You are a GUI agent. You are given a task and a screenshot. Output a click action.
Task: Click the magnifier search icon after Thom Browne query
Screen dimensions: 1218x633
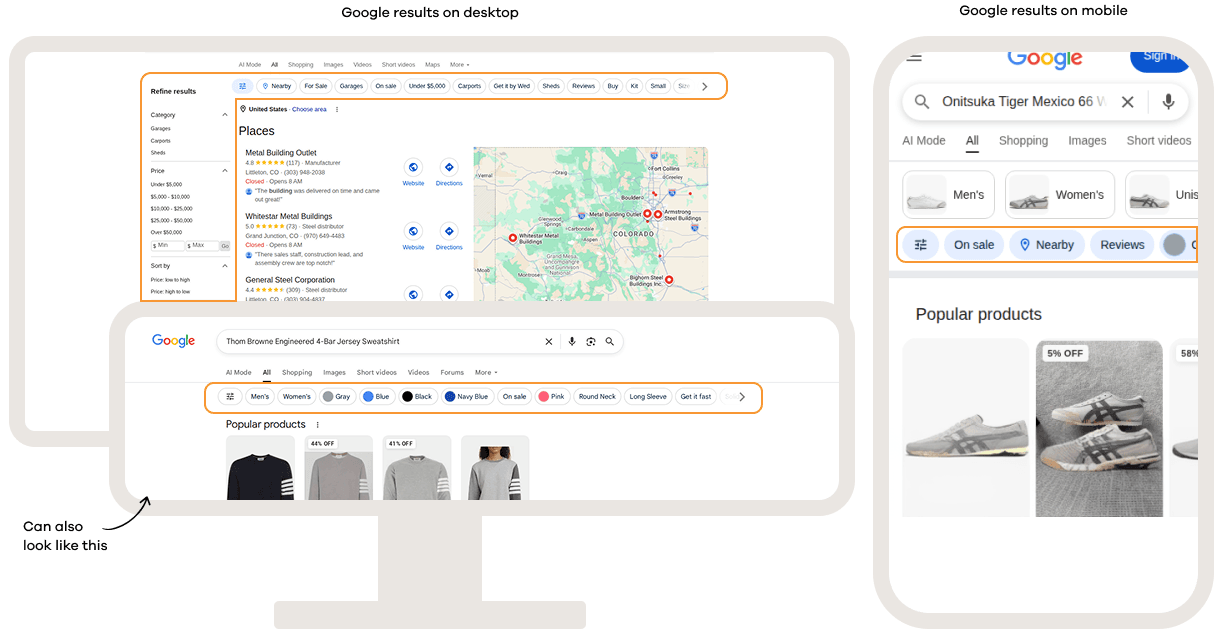click(610, 342)
